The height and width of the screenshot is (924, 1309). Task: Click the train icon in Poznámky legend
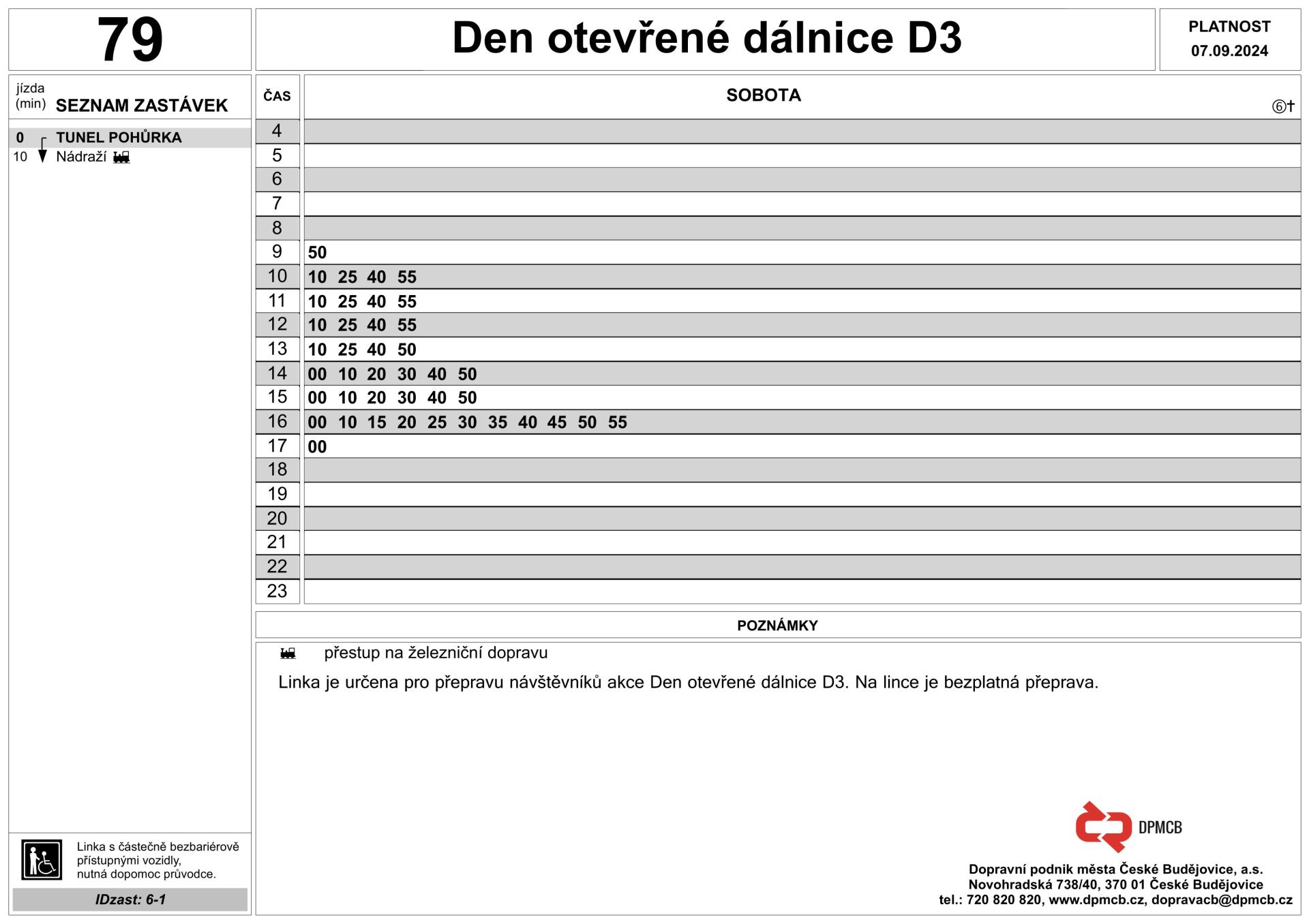288,653
